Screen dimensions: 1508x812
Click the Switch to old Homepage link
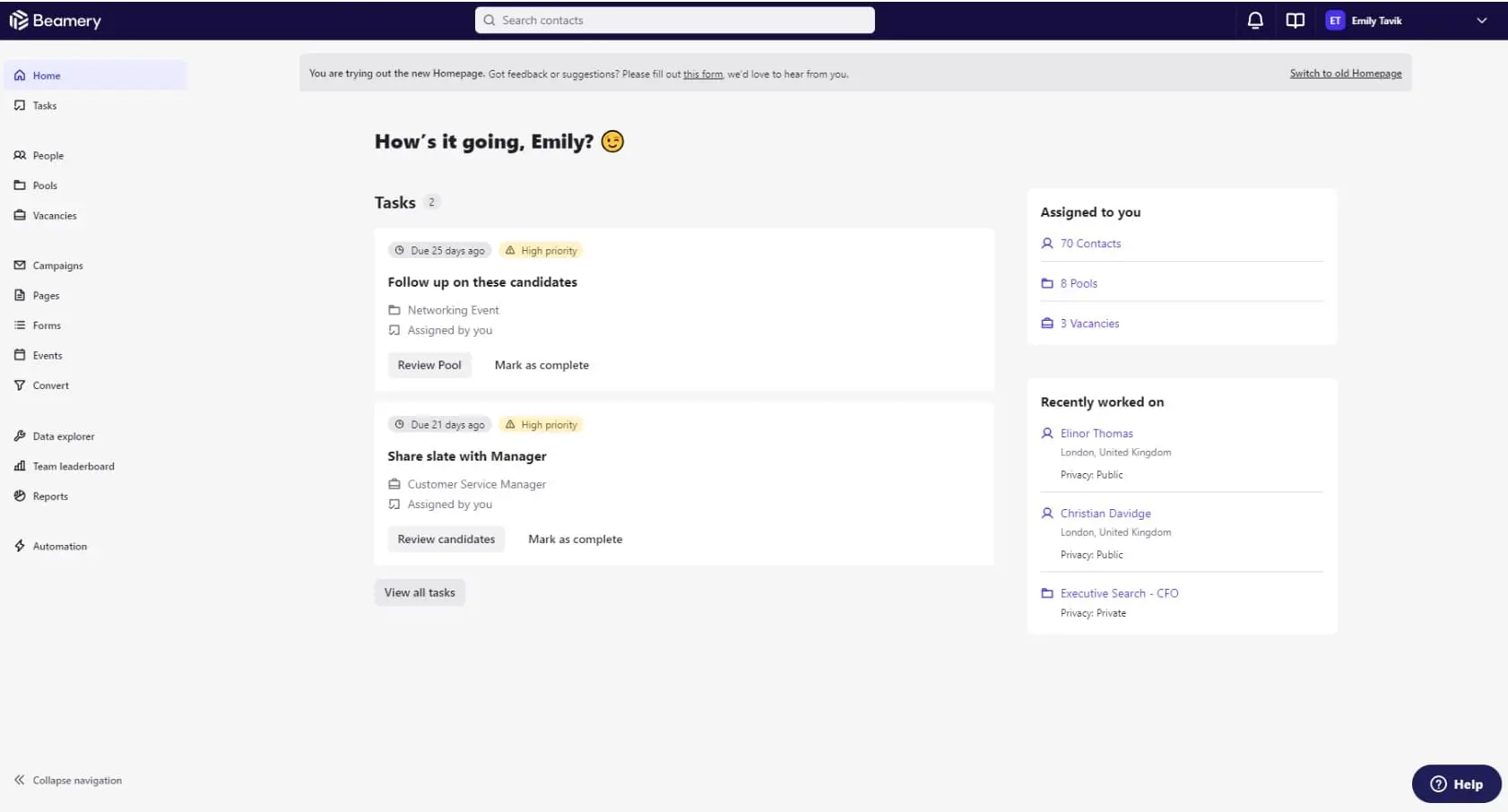tap(1345, 73)
